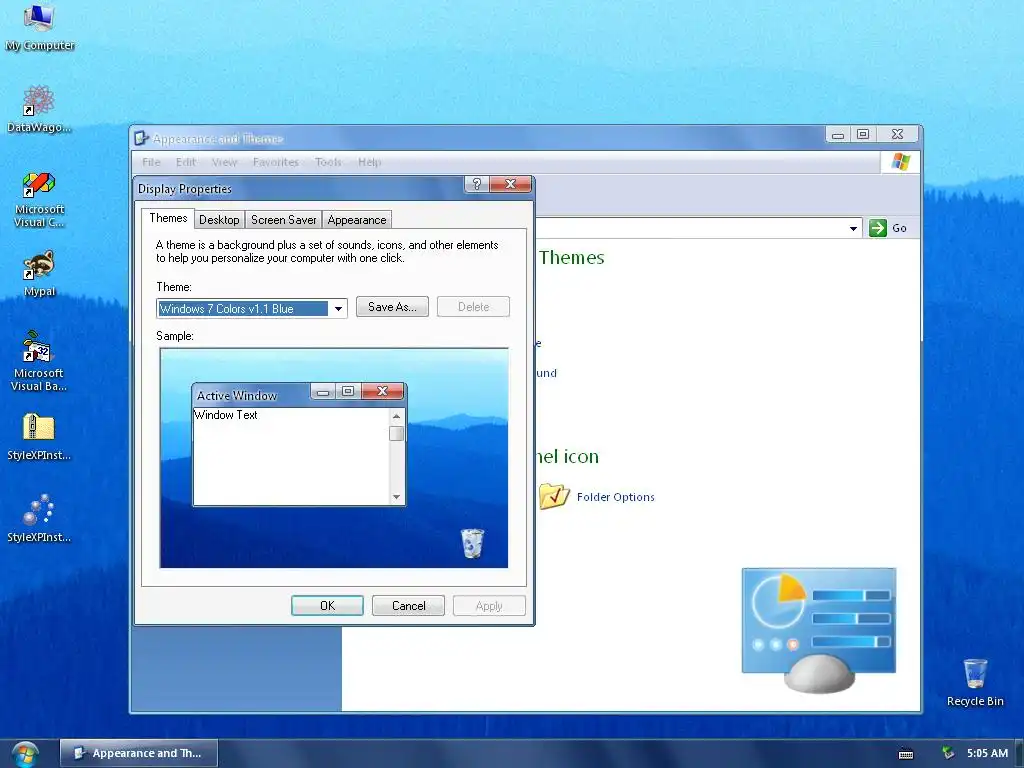Open the Favorites menu
Viewport: 1024px width, 768px height.
(276, 162)
